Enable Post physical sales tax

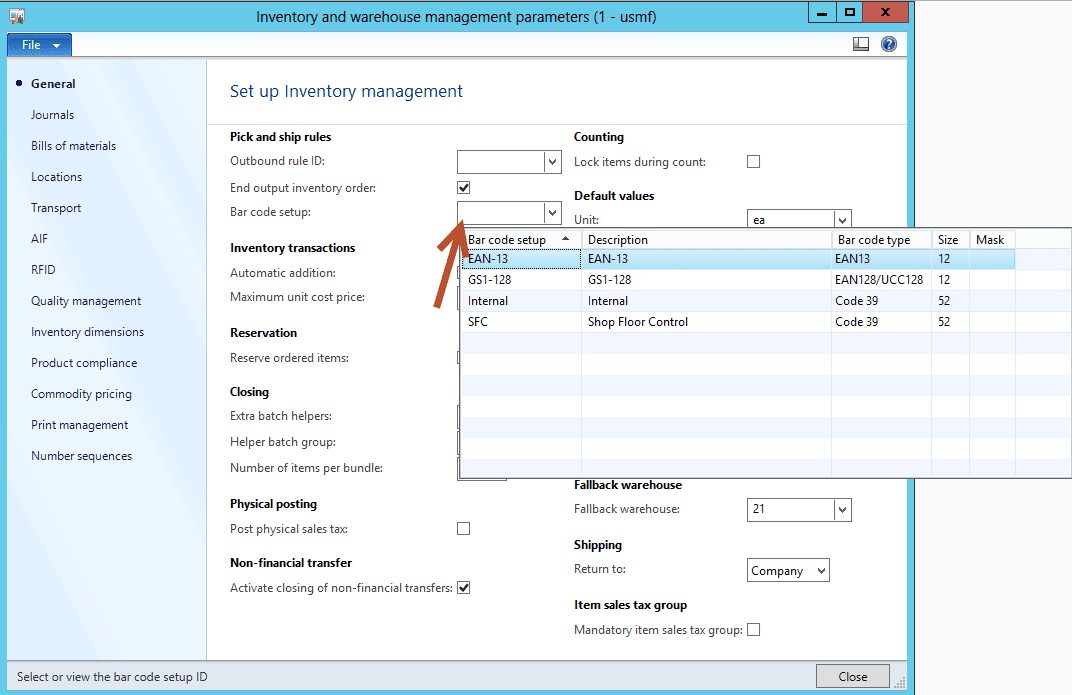463,528
